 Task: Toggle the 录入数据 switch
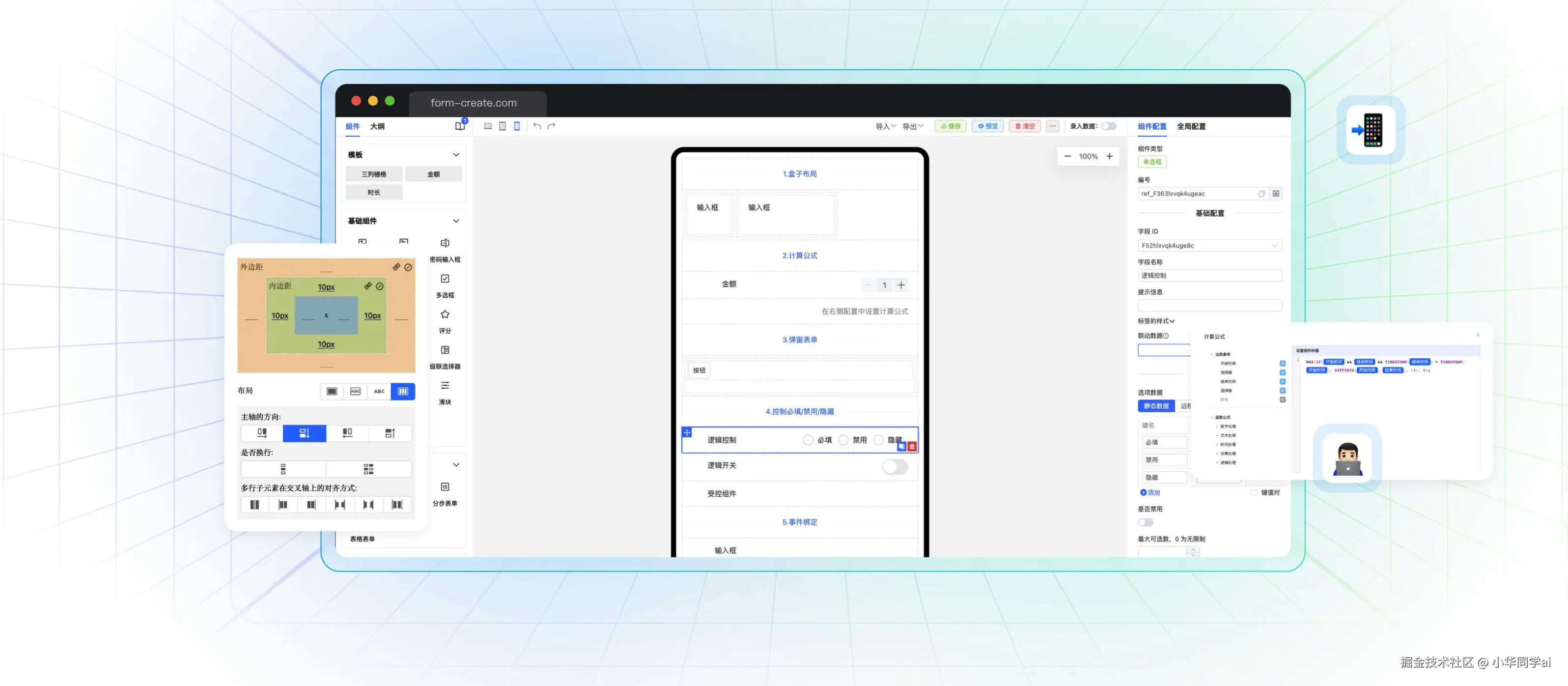pyautogui.click(x=1108, y=126)
